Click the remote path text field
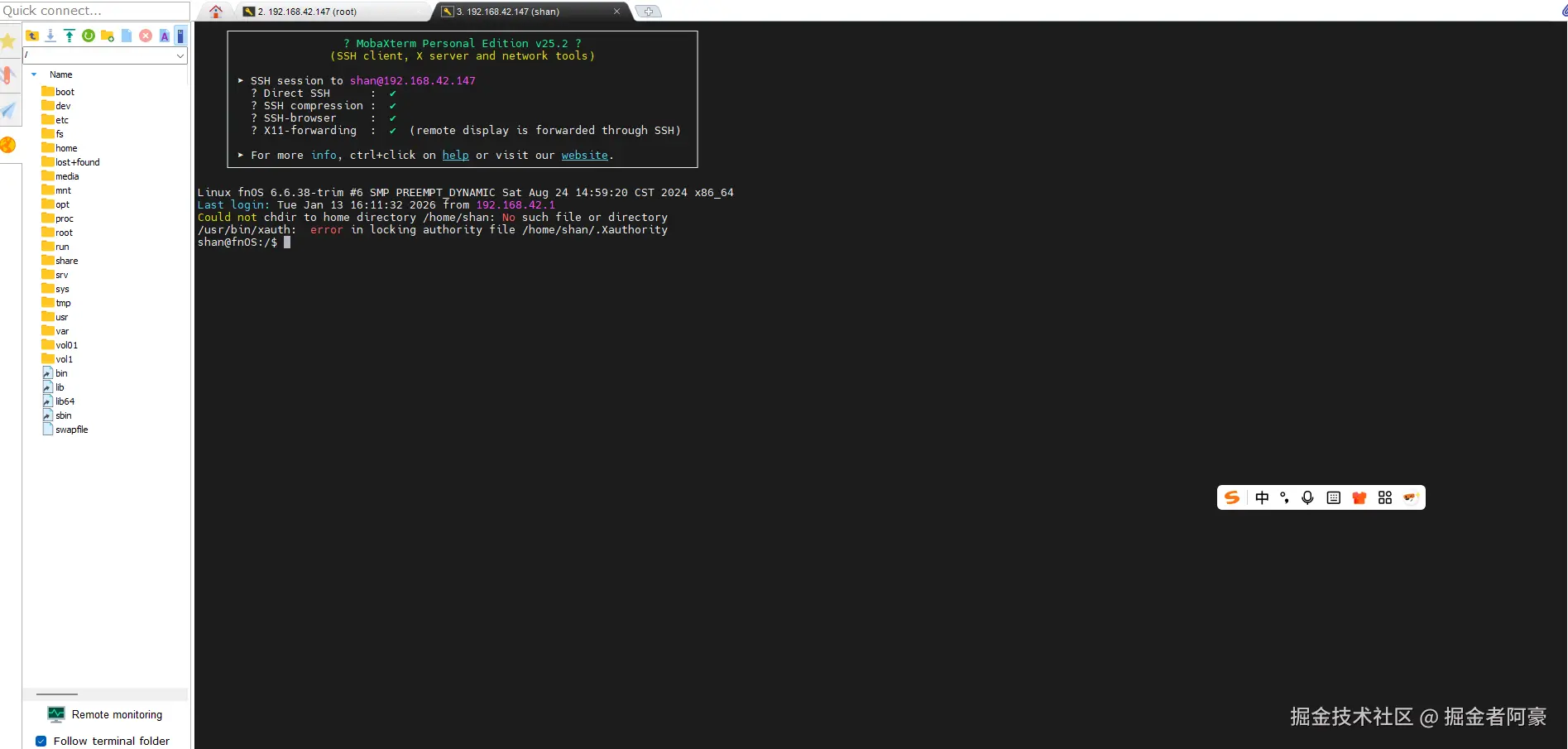 [x=98, y=55]
